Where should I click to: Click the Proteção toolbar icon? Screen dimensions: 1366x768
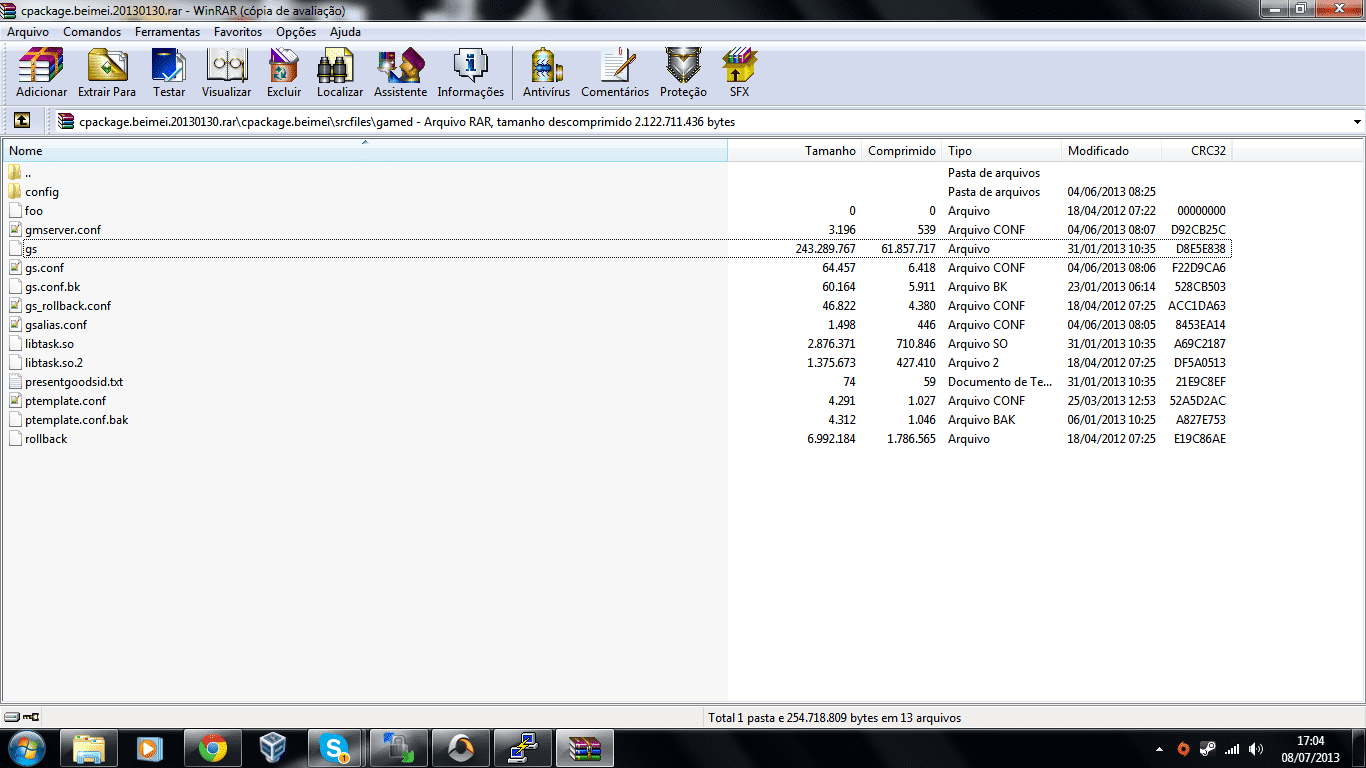tap(683, 67)
